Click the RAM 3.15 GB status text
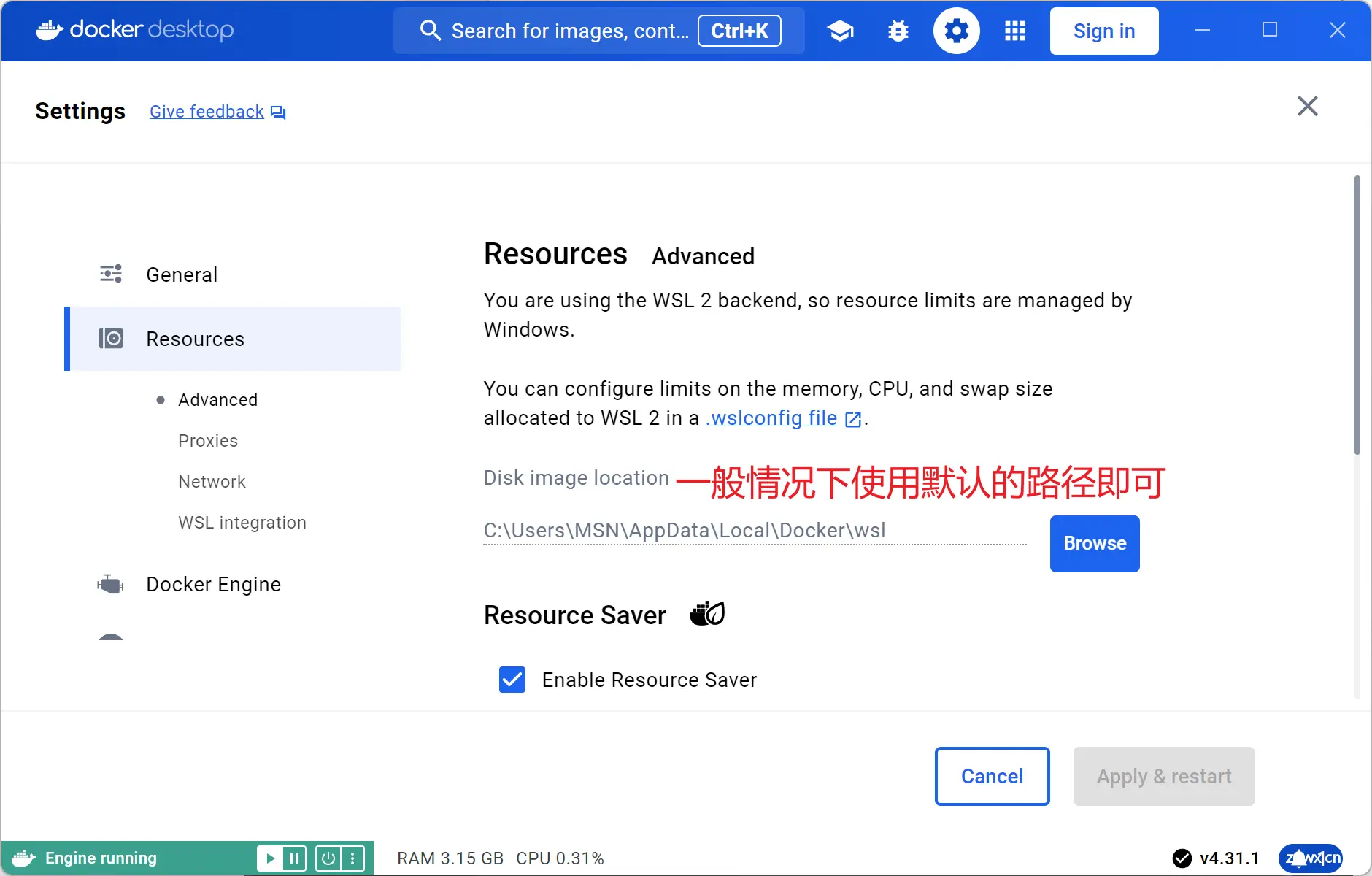The width and height of the screenshot is (1372, 876). [450, 858]
